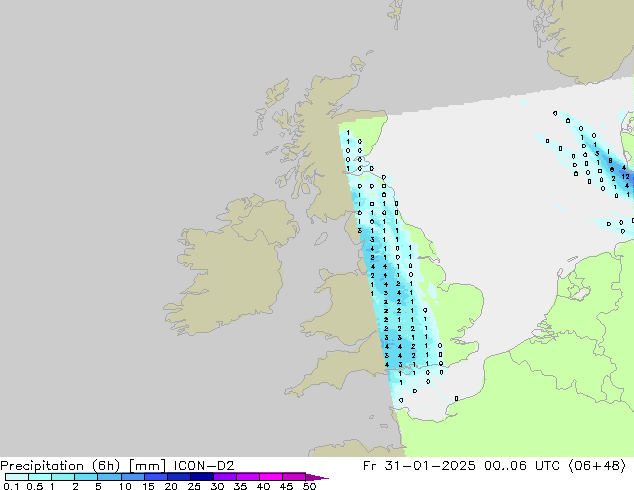The height and width of the screenshot is (490, 634).
Task: Pick the 15–20 mm legend color box
Action: point(156,477)
